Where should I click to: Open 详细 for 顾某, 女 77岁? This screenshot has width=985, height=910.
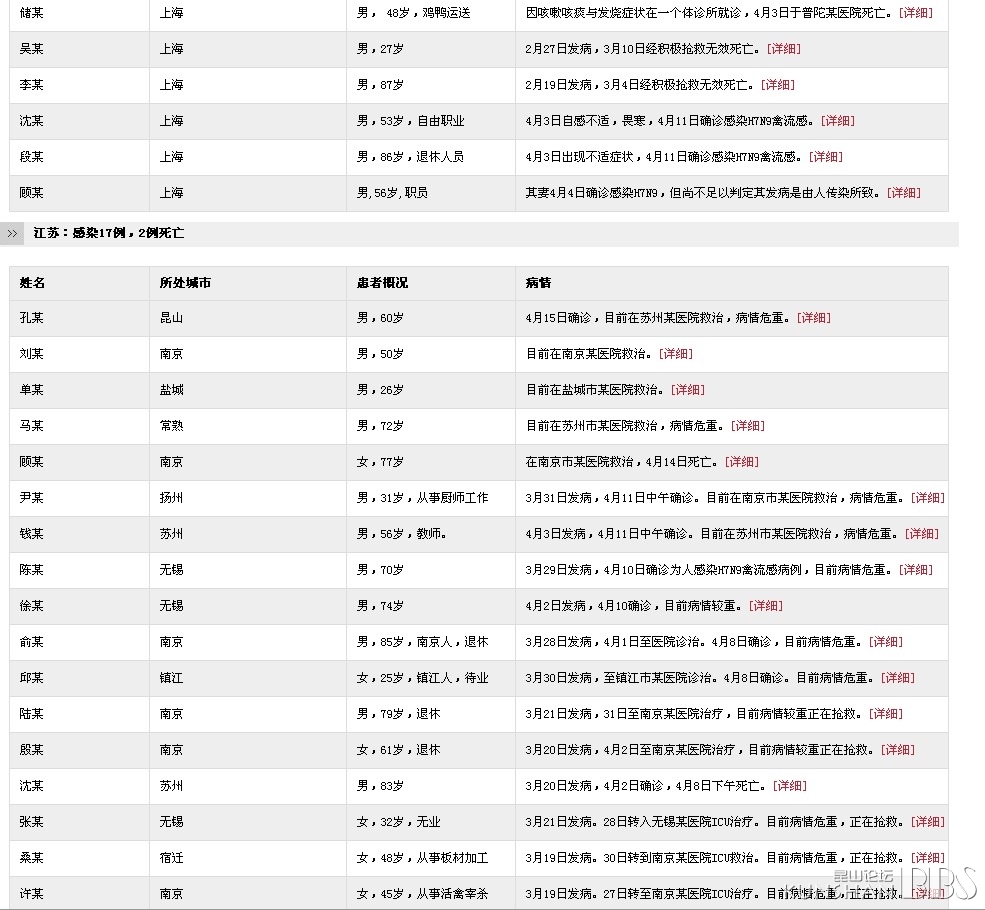[x=741, y=462]
